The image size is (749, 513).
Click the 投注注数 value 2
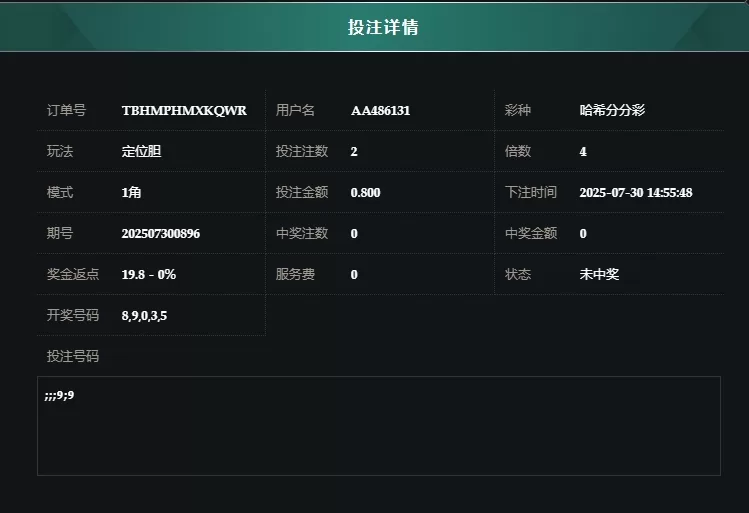point(354,152)
